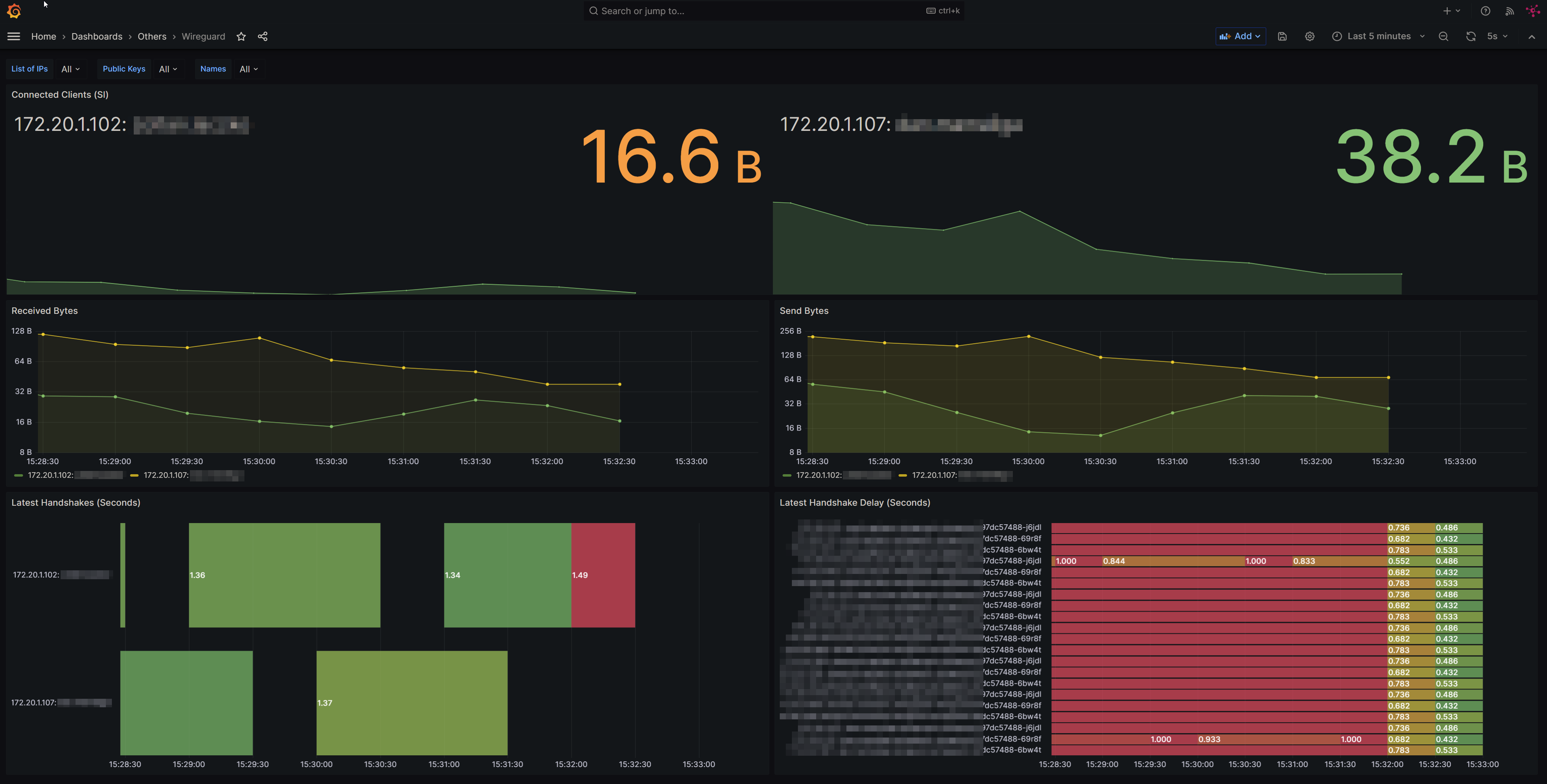Screen dimensions: 1547x784
Task: Star the Wireguard dashboard as favorite
Action: click(x=241, y=37)
